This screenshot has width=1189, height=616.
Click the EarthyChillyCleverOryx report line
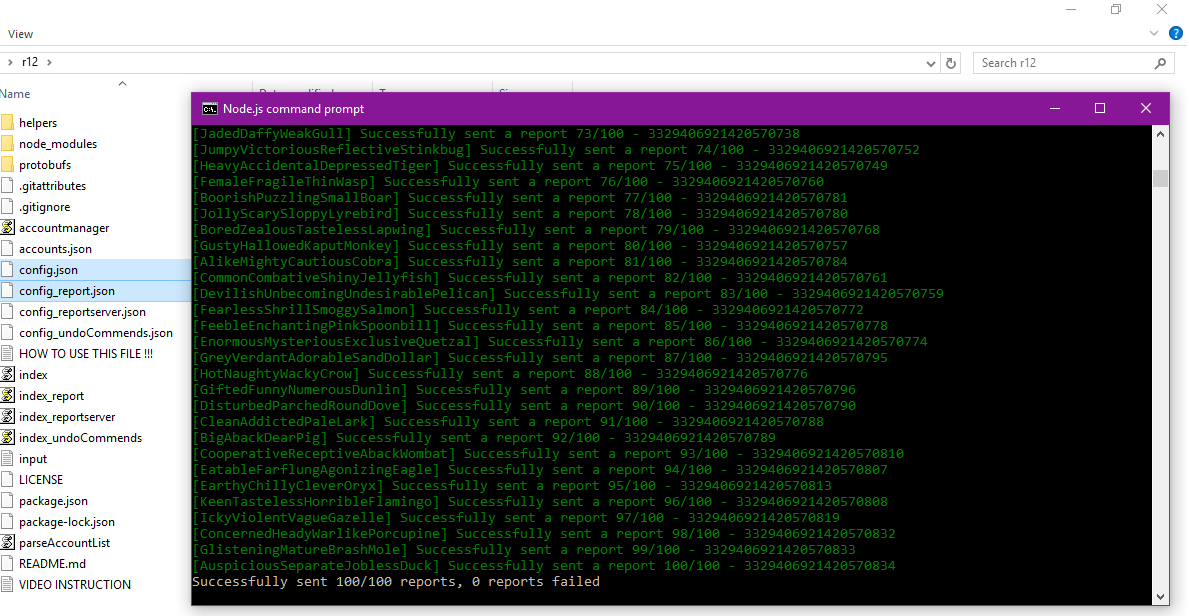click(511, 486)
